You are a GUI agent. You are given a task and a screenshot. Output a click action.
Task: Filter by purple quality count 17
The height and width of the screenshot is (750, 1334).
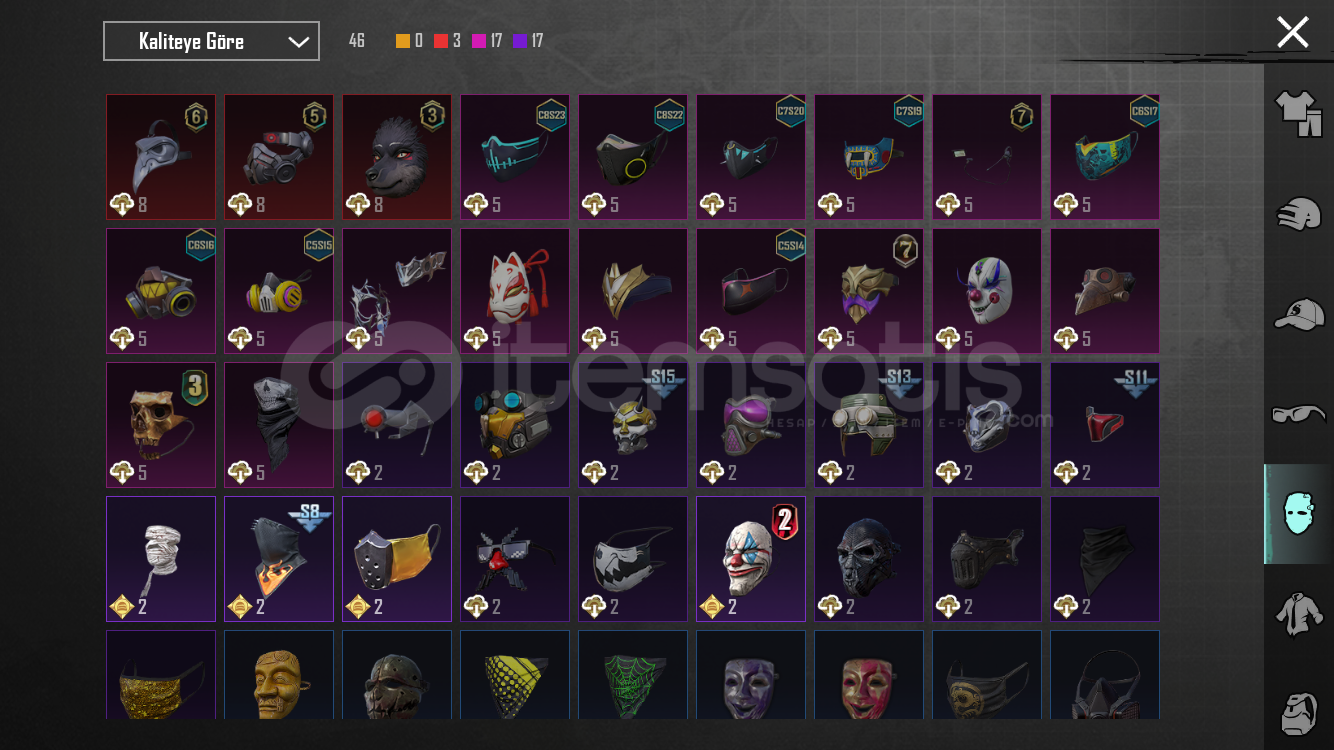[x=528, y=41]
